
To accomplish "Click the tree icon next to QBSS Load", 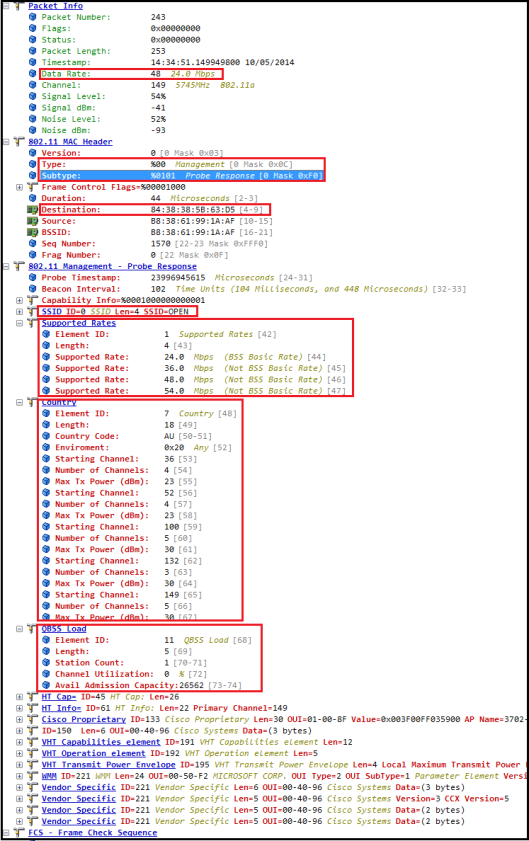I will (32, 629).
